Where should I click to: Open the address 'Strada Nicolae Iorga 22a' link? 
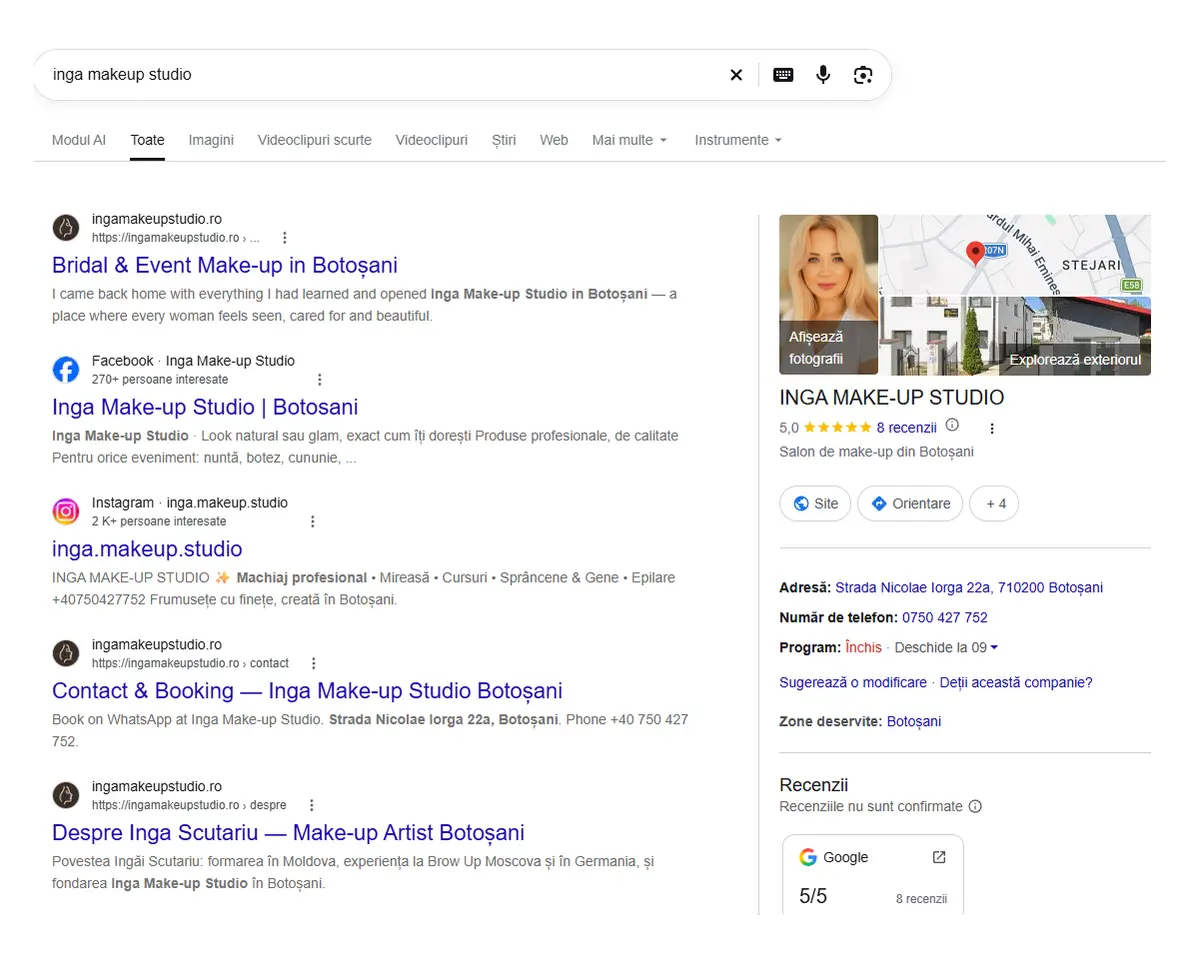[969, 588]
